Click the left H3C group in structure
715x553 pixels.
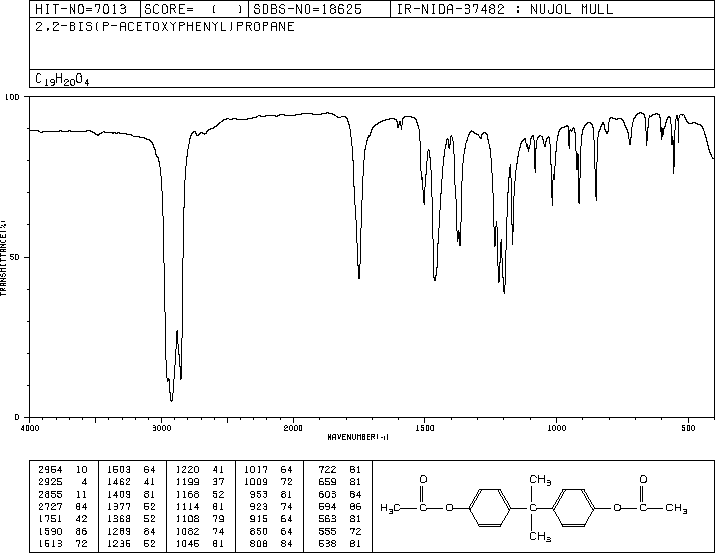(x=390, y=508)
